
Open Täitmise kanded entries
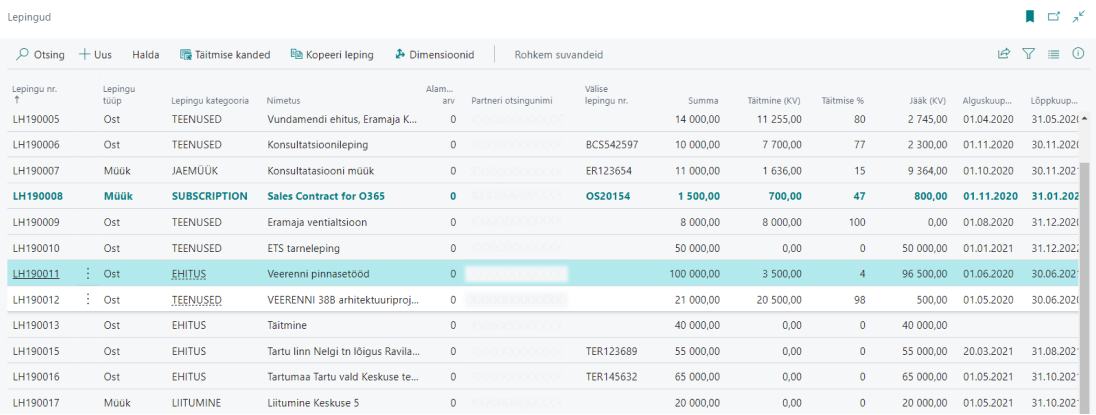[225, 54]
